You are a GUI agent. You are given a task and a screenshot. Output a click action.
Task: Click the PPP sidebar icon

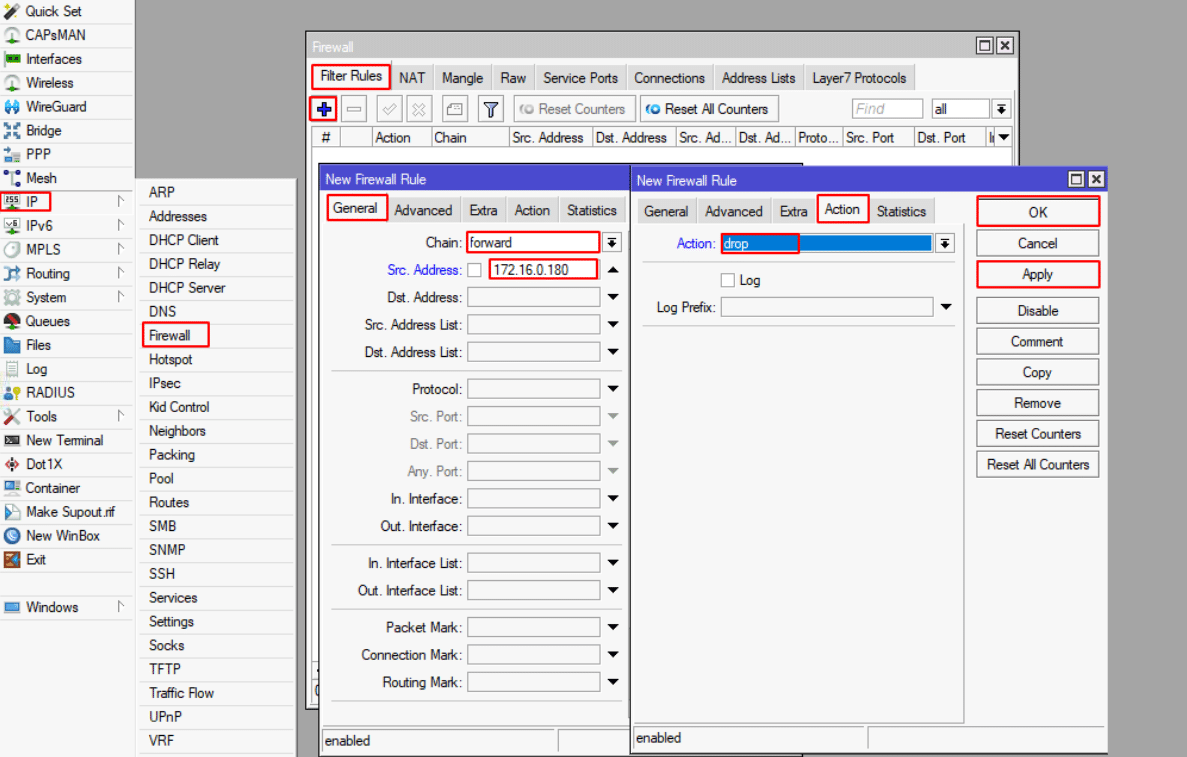(11, 154)
